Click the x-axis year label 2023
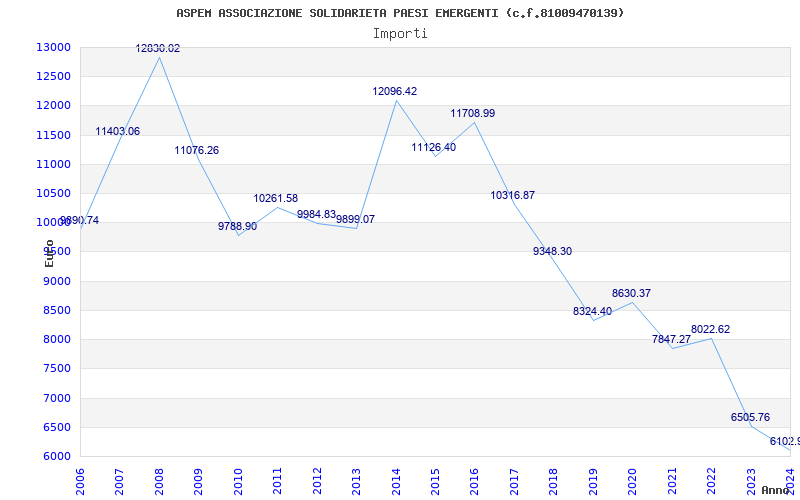 pyautogui.click(x=751, y=481)
